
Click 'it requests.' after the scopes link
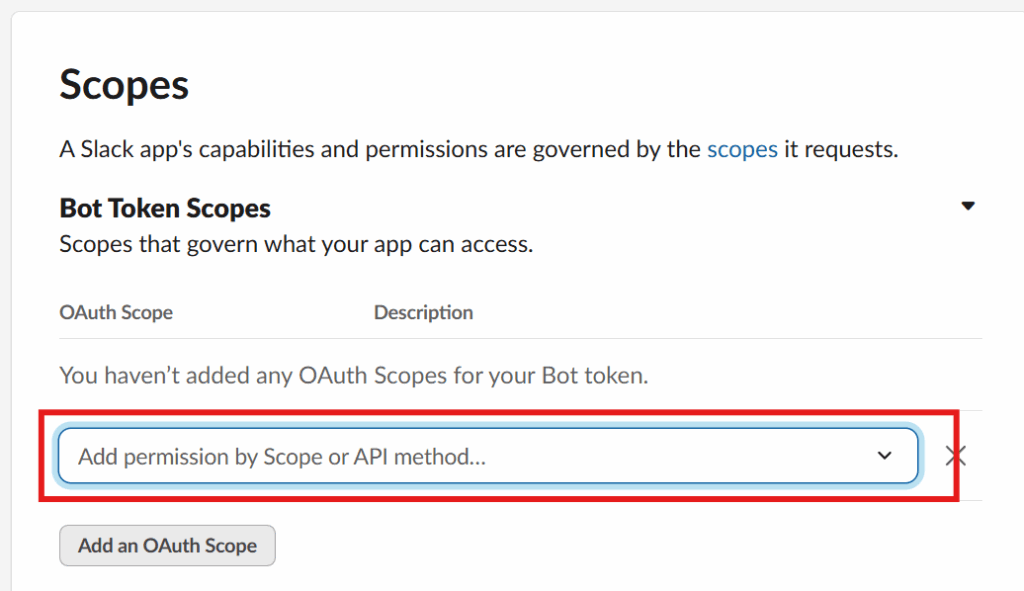(x=841, y=150)
